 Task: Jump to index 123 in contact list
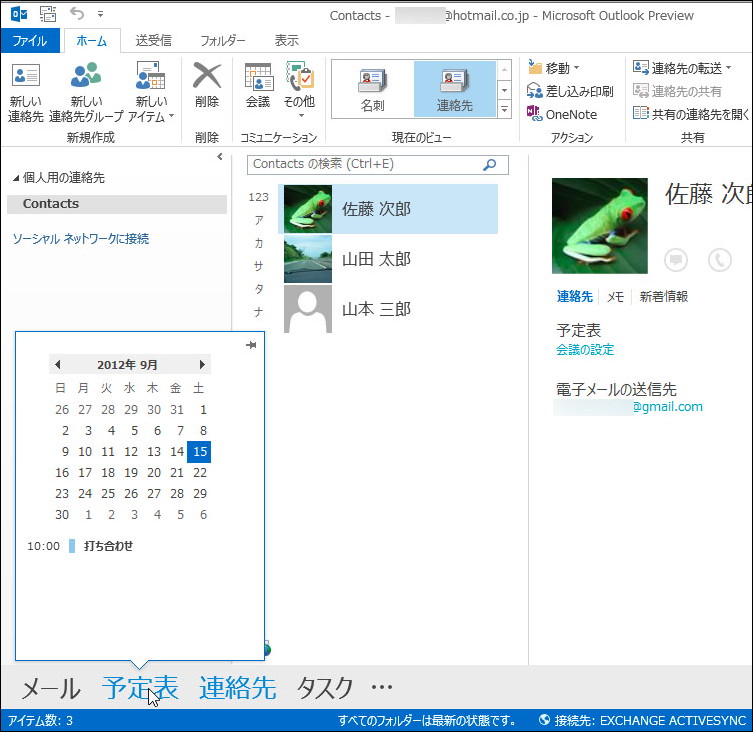click(258, 197)
